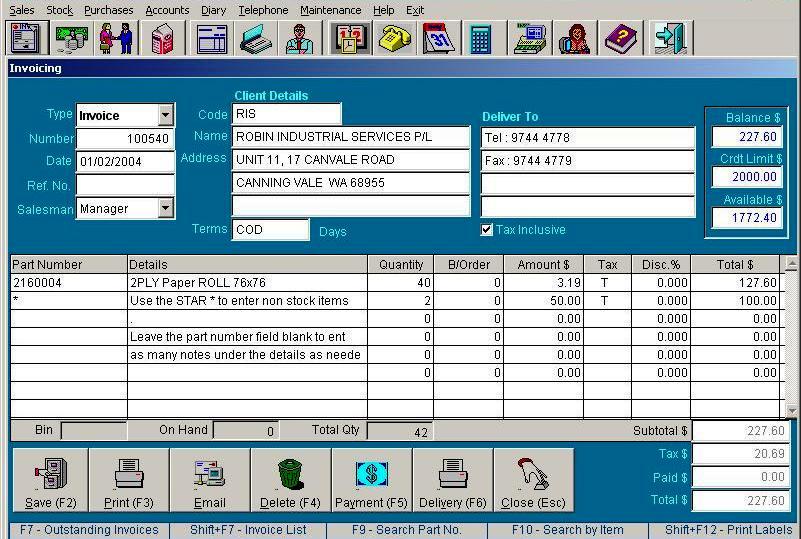Open the Help menu
Image resolution: width=801 pixels, height=539 pixels.
pos(383,10)
